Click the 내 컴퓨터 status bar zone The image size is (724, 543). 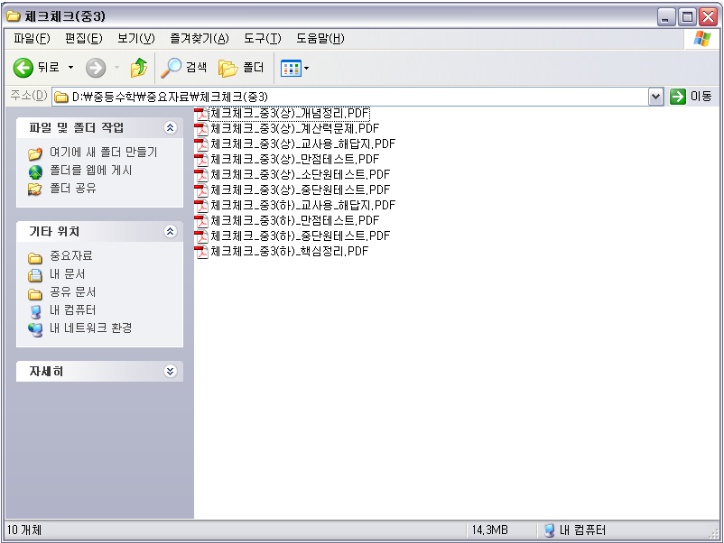575,530
